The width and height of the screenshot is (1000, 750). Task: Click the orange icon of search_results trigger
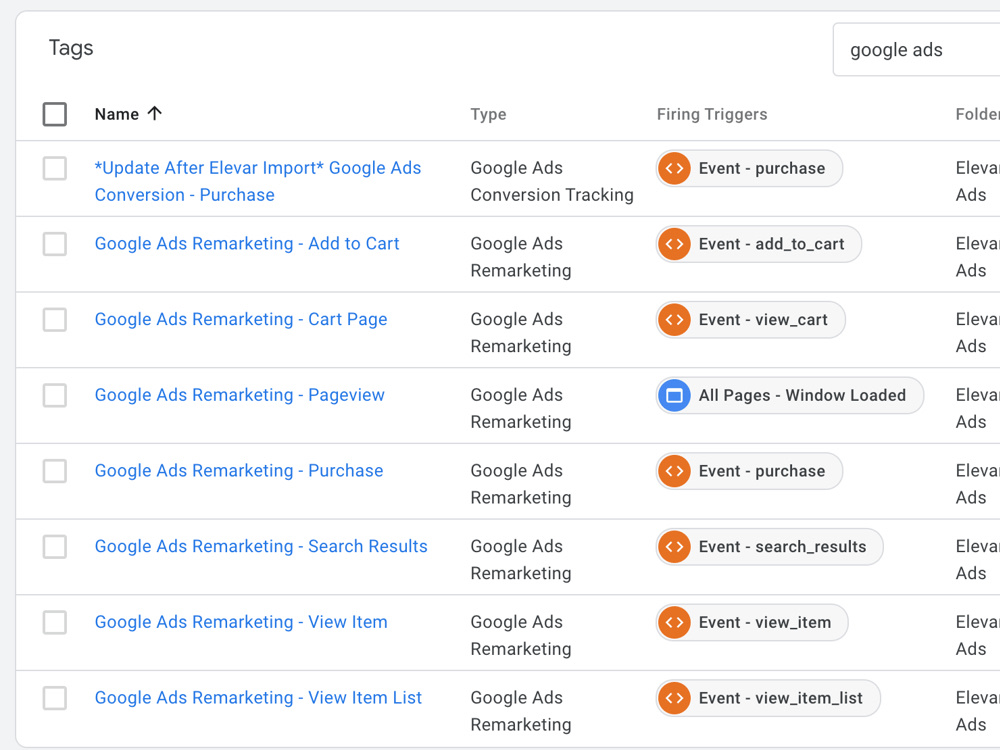point(674,547)
